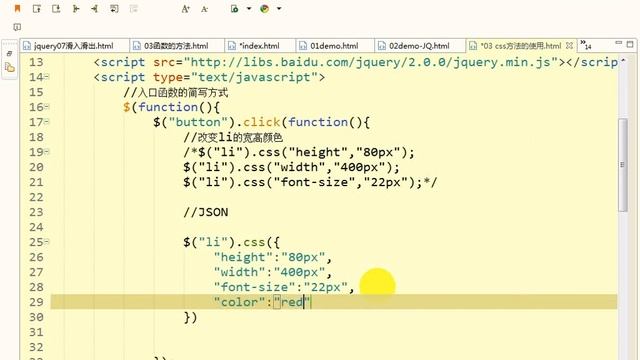Click "text/javascript" attribute value on line 14

coord(254,77)
